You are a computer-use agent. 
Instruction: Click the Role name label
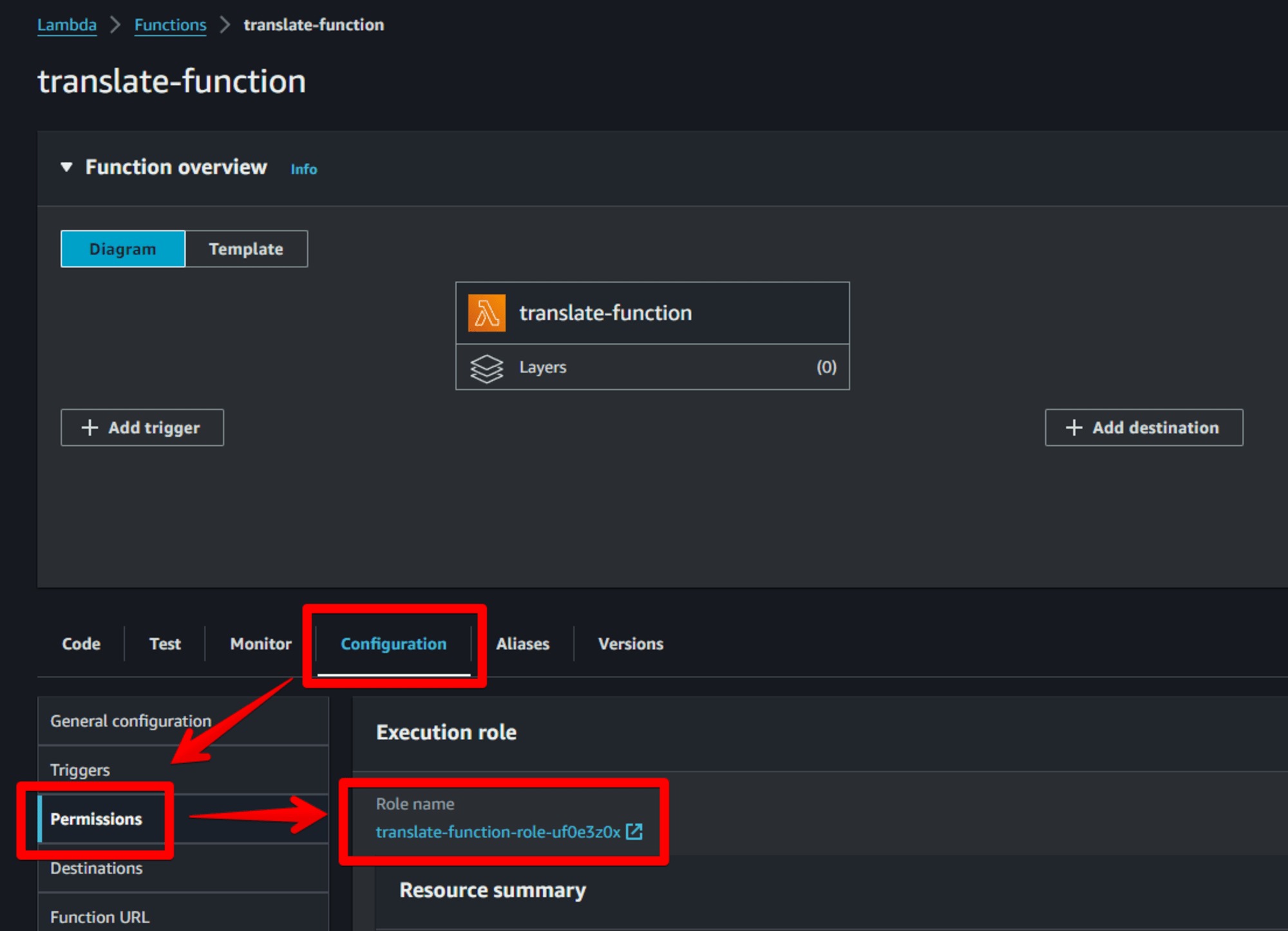[x=415, y=804]
